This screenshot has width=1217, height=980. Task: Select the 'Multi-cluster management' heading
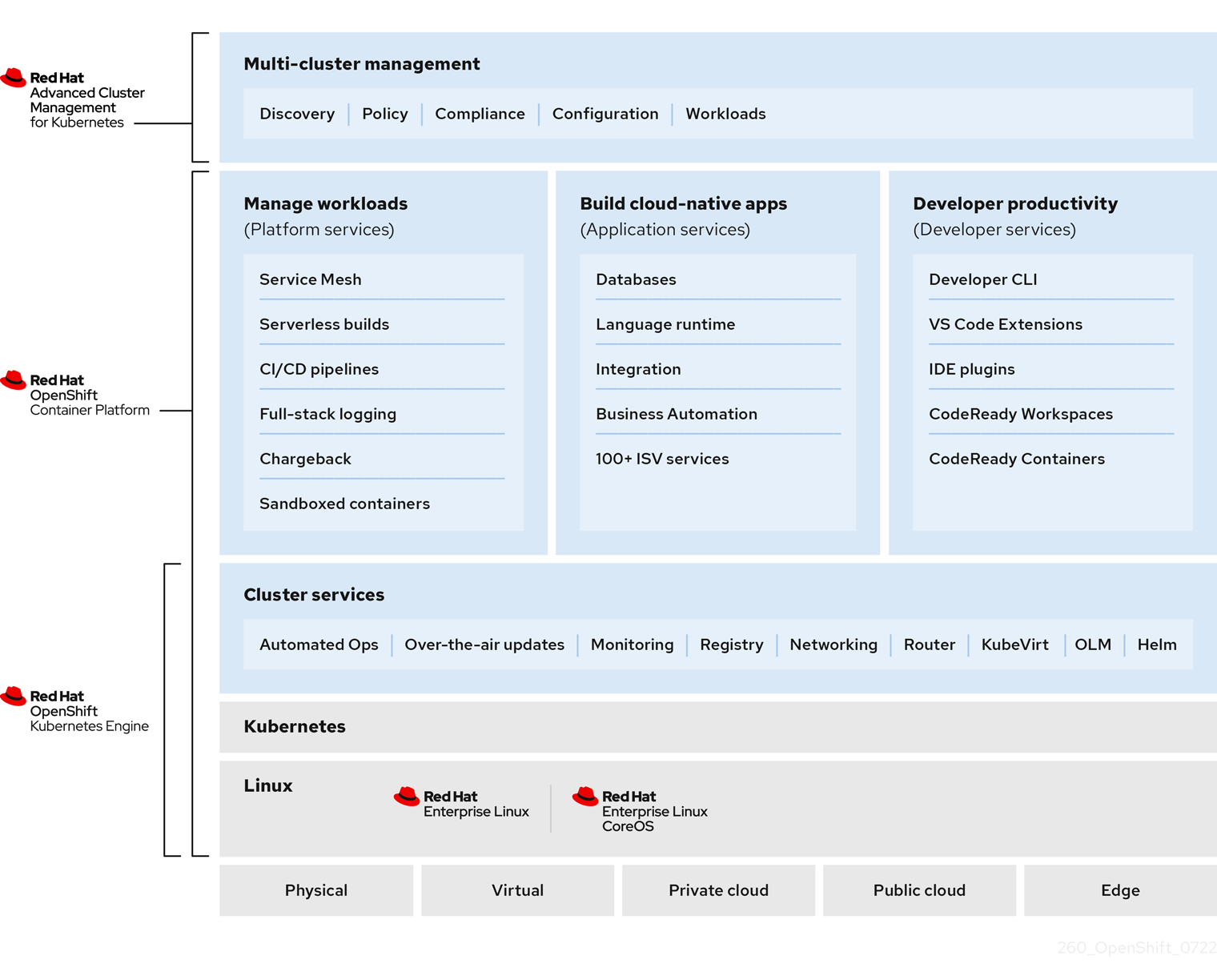click(x=362, y=64)
